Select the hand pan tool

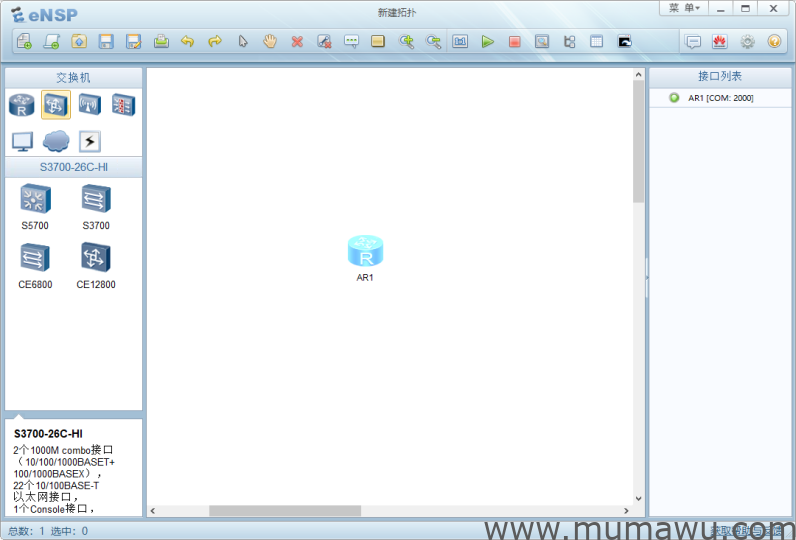[x=270, y=42]
